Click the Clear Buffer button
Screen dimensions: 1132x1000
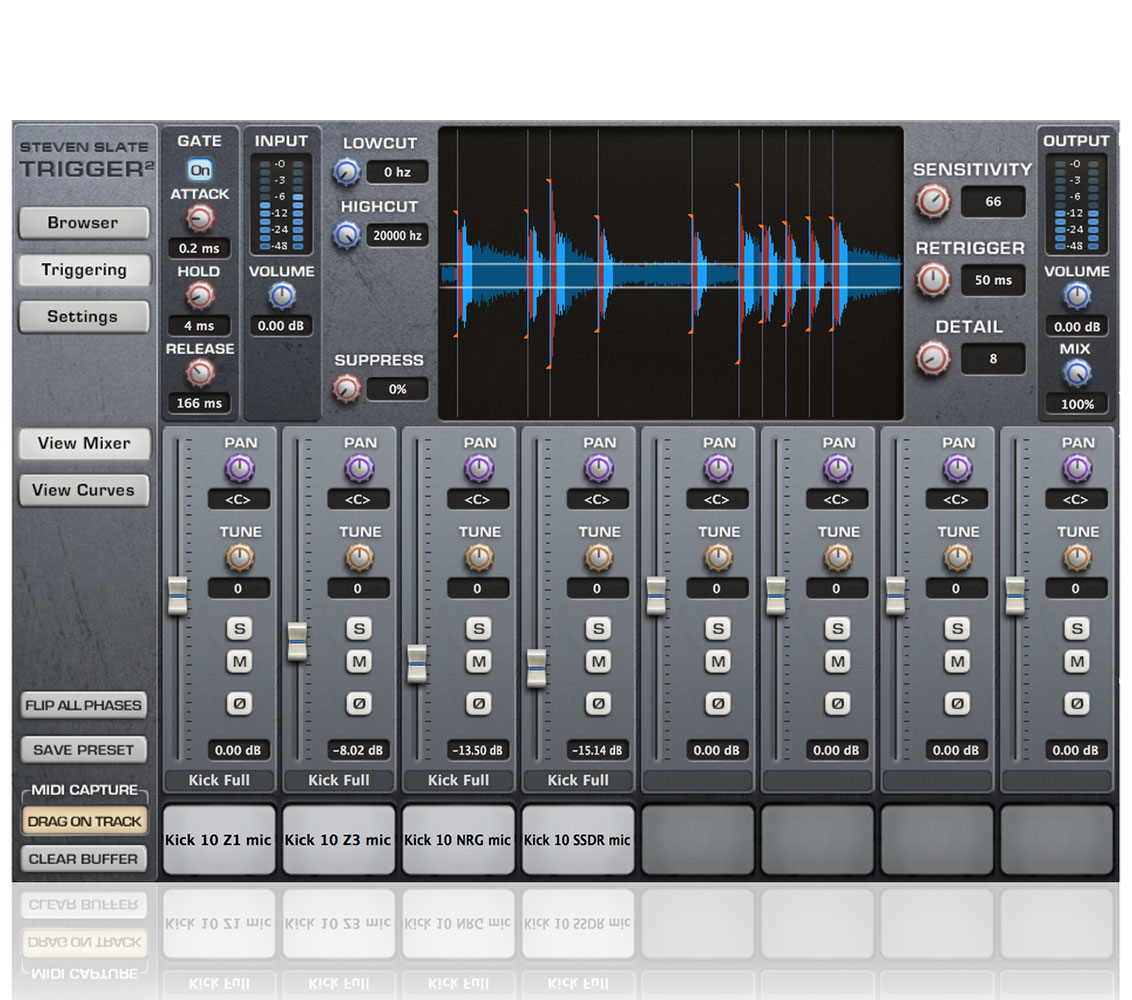[x=84, y=858]
